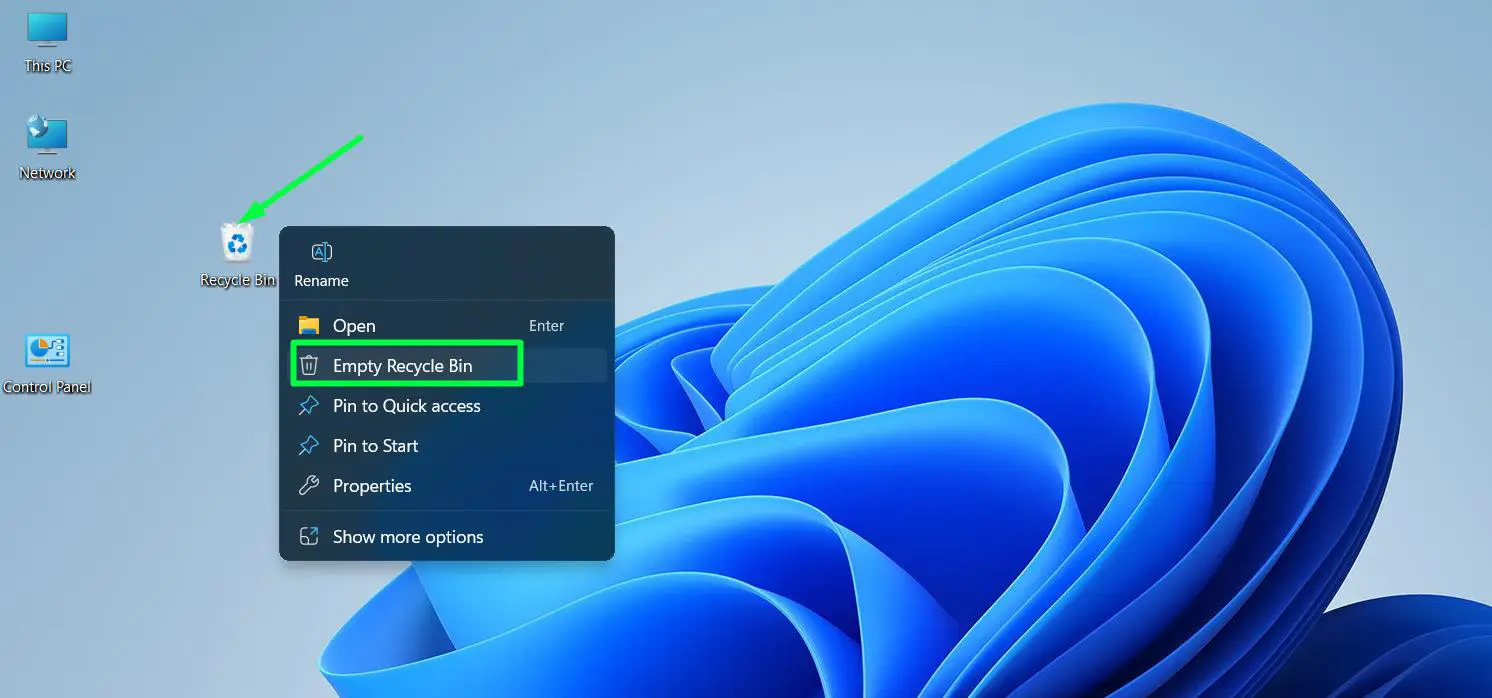Click the pin icon beside Pin to Start
Viewport: 1492px width, 698px height.
tap(310, 445)
